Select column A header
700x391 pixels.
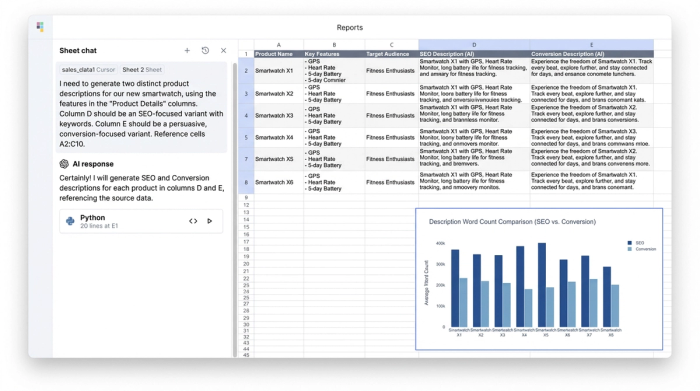(279, 45)
